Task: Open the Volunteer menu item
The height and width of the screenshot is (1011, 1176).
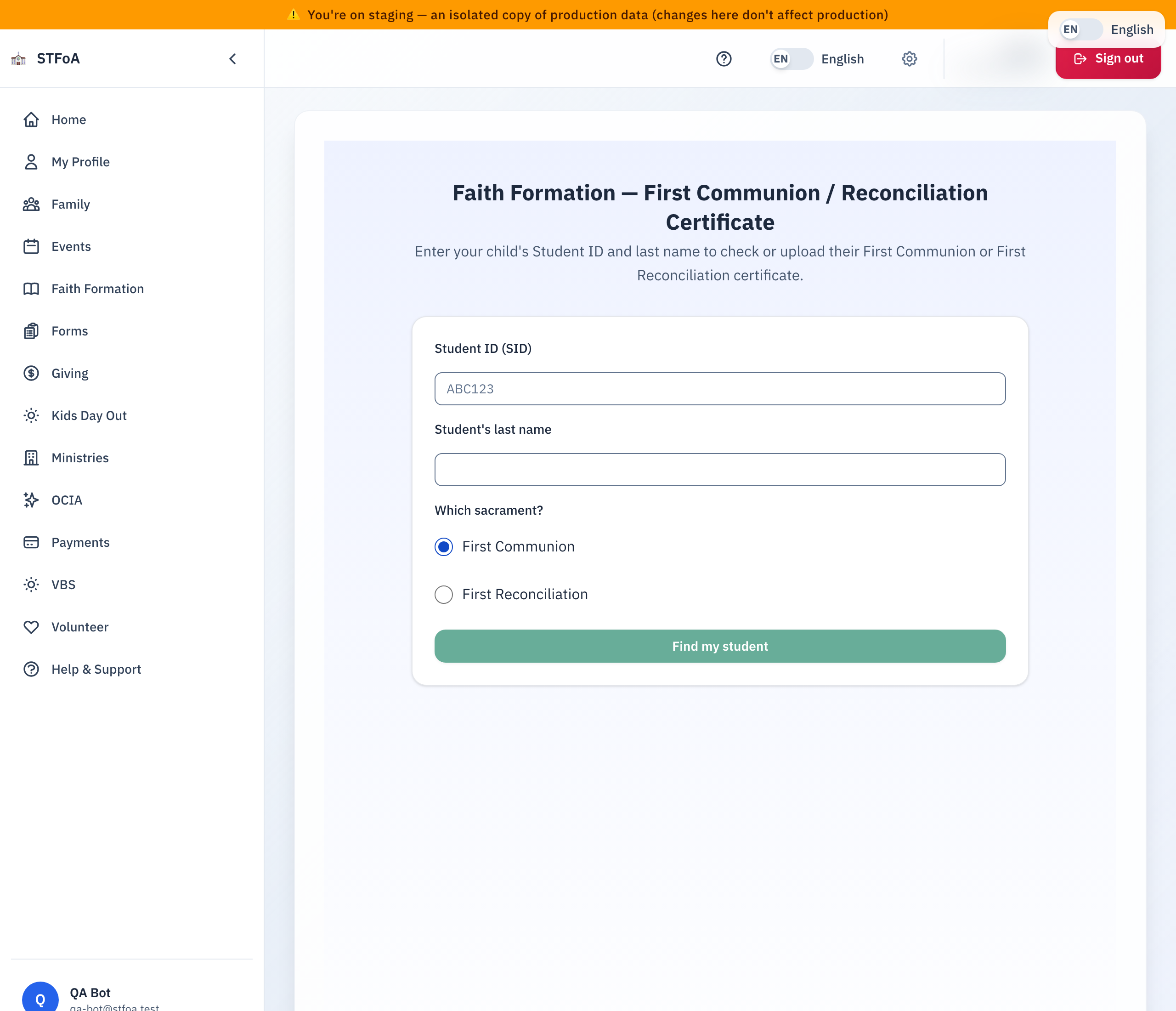Action: point(132,627)
